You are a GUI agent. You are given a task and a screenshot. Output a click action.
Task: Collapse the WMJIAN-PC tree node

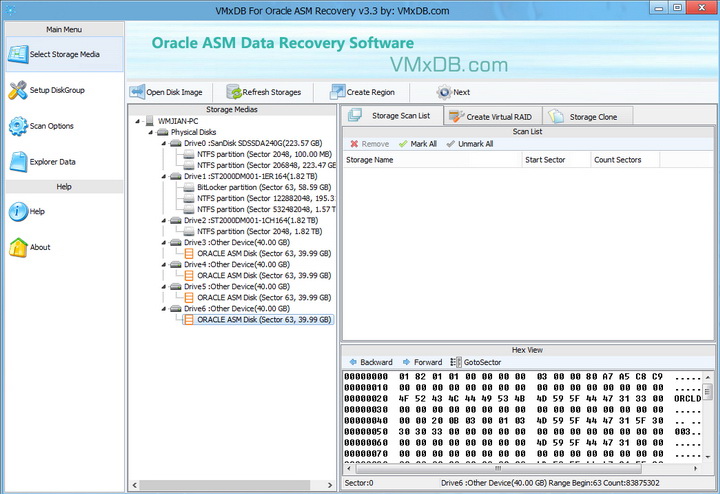137,120
